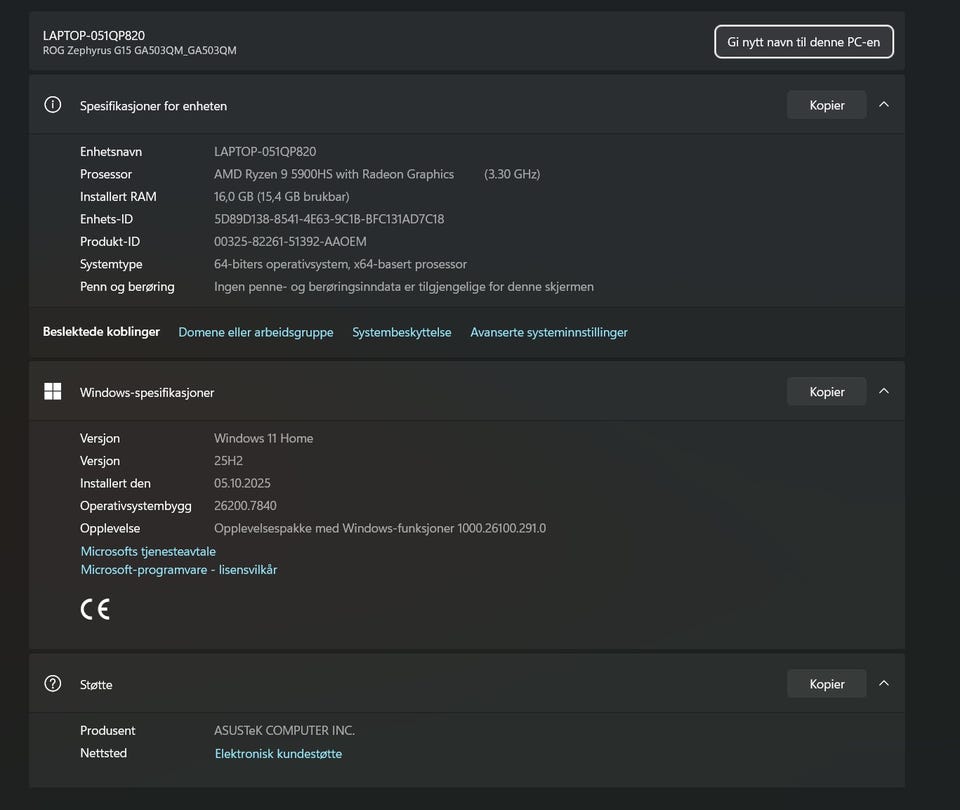The width and height of the screenshot is (960, 810).
Task: Collapse the Windows-spesifikasjoner section chevron
Action: pyautogui.click(x=883, y=391)
